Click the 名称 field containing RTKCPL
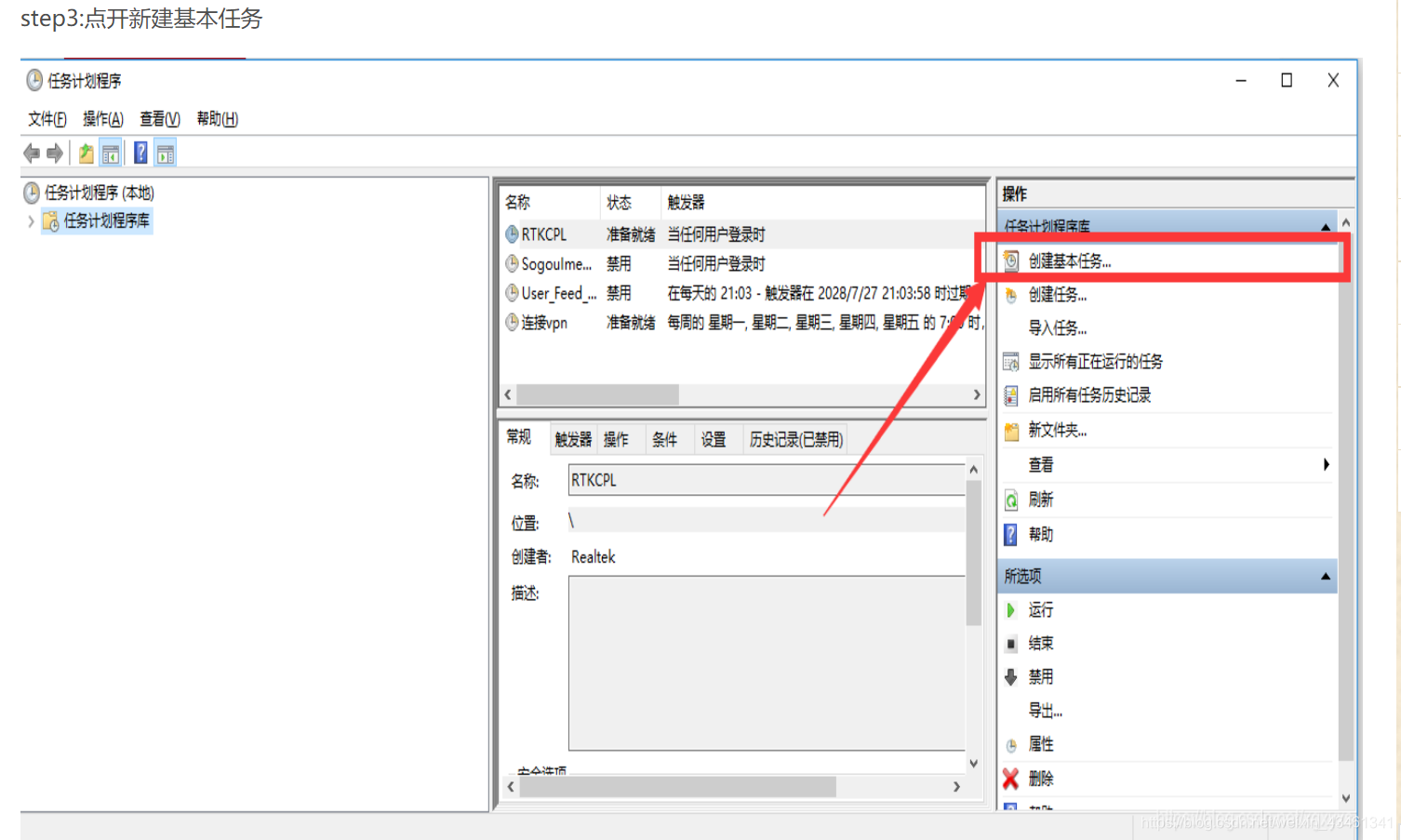This screenshot has height=840, width=1401. pos(767,480)
